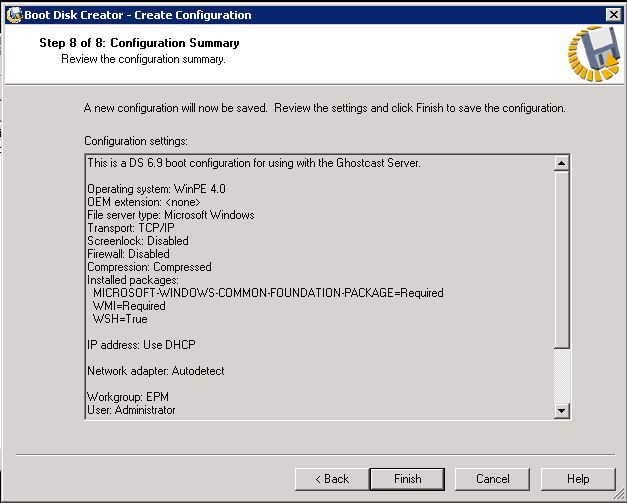Go back with the Back button
627x503 pixels.
(x=331, y=479)
